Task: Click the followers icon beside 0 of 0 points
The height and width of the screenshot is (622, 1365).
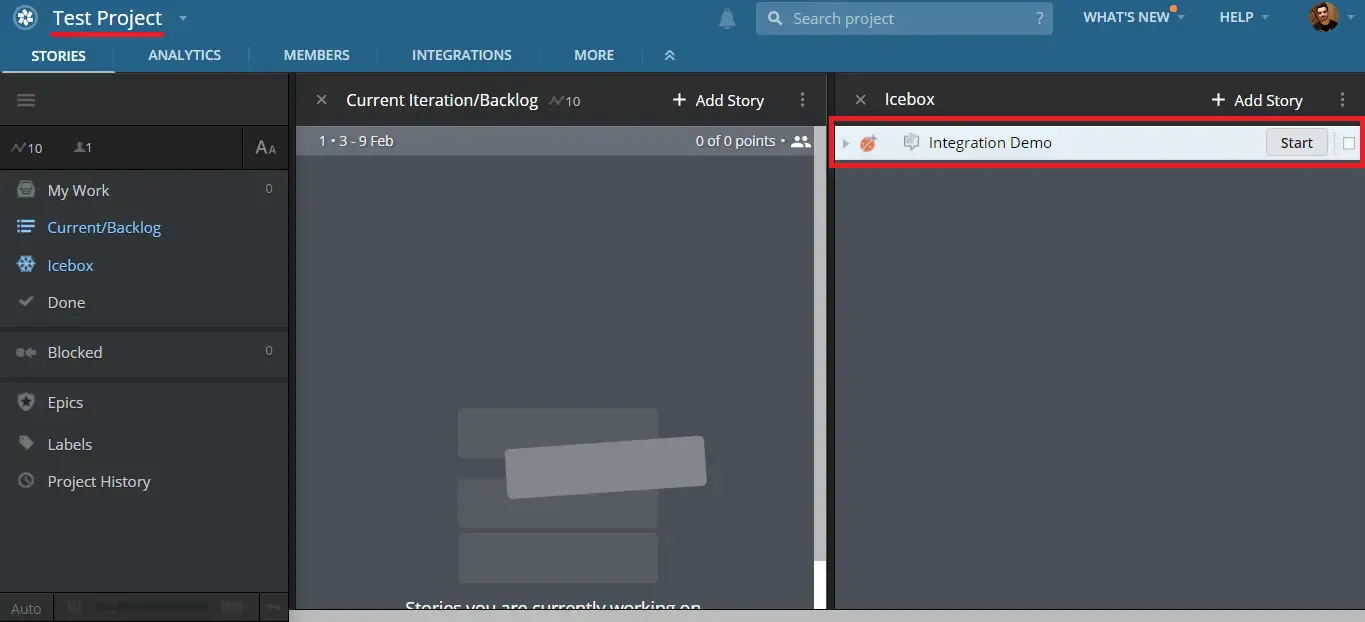Action: pos(801,141)
